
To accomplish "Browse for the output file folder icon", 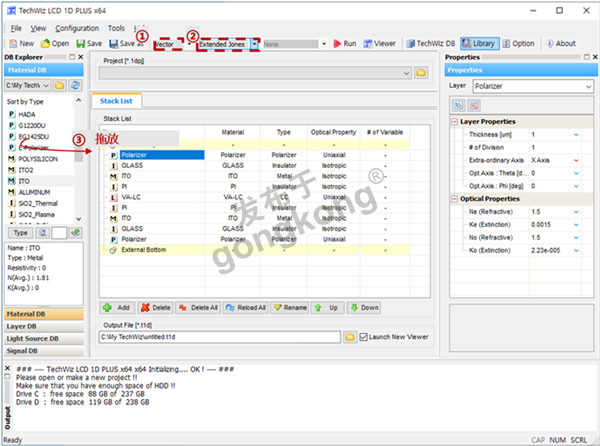I will click(350, 337).
